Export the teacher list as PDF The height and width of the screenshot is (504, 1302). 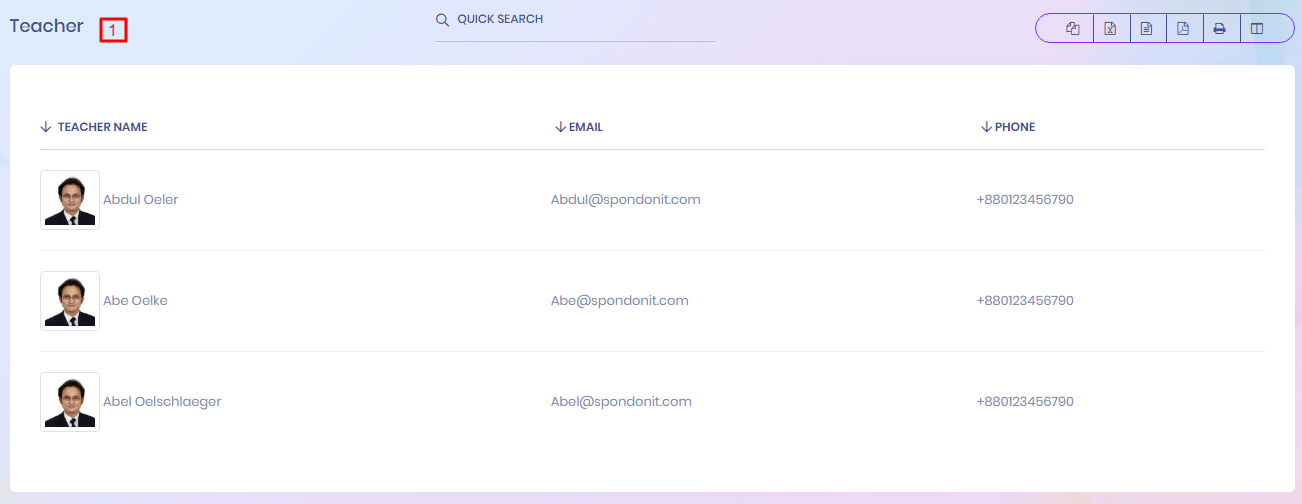pos(1183,29)
